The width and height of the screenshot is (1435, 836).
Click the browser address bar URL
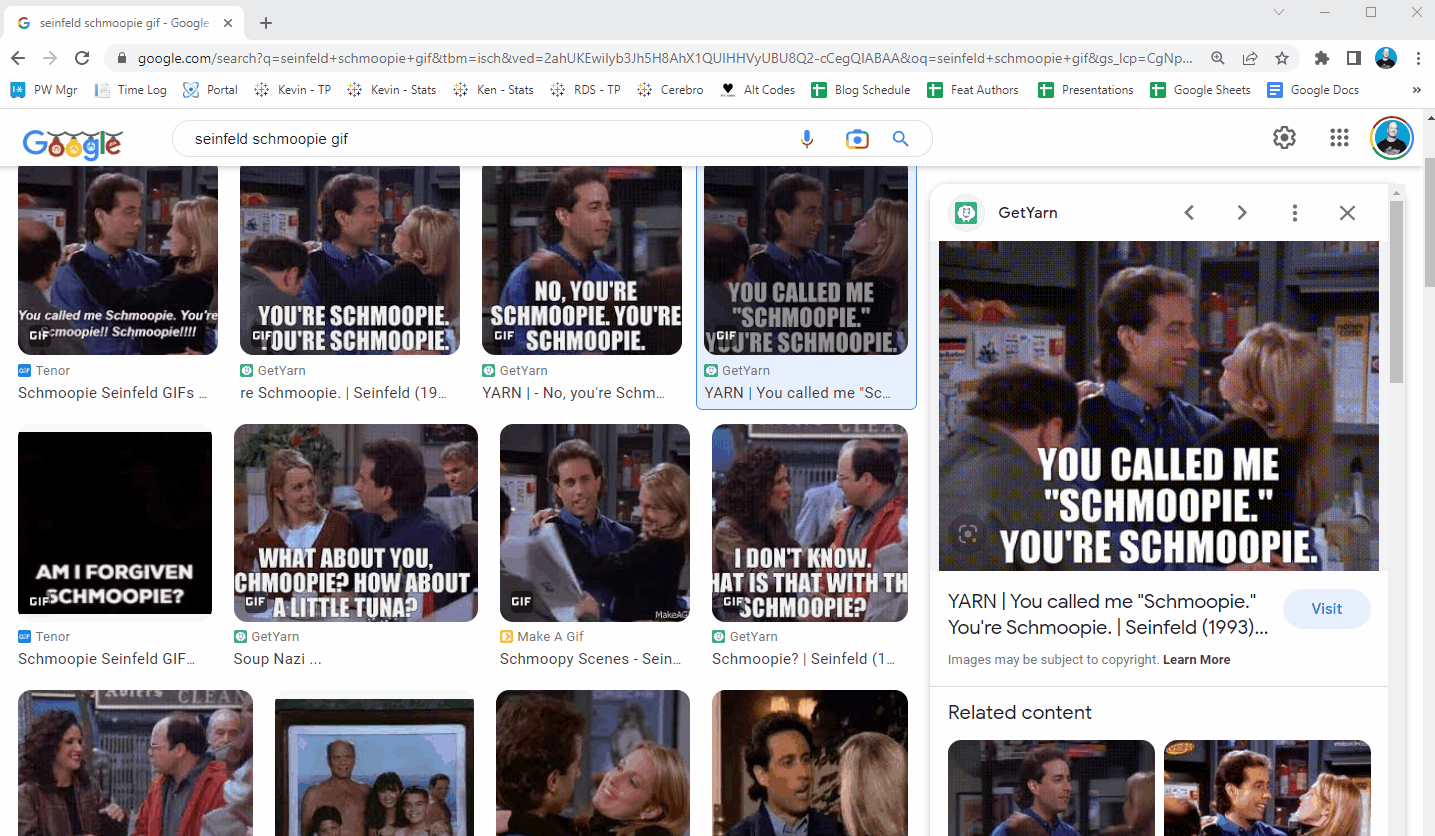click(x=665, y=58)
